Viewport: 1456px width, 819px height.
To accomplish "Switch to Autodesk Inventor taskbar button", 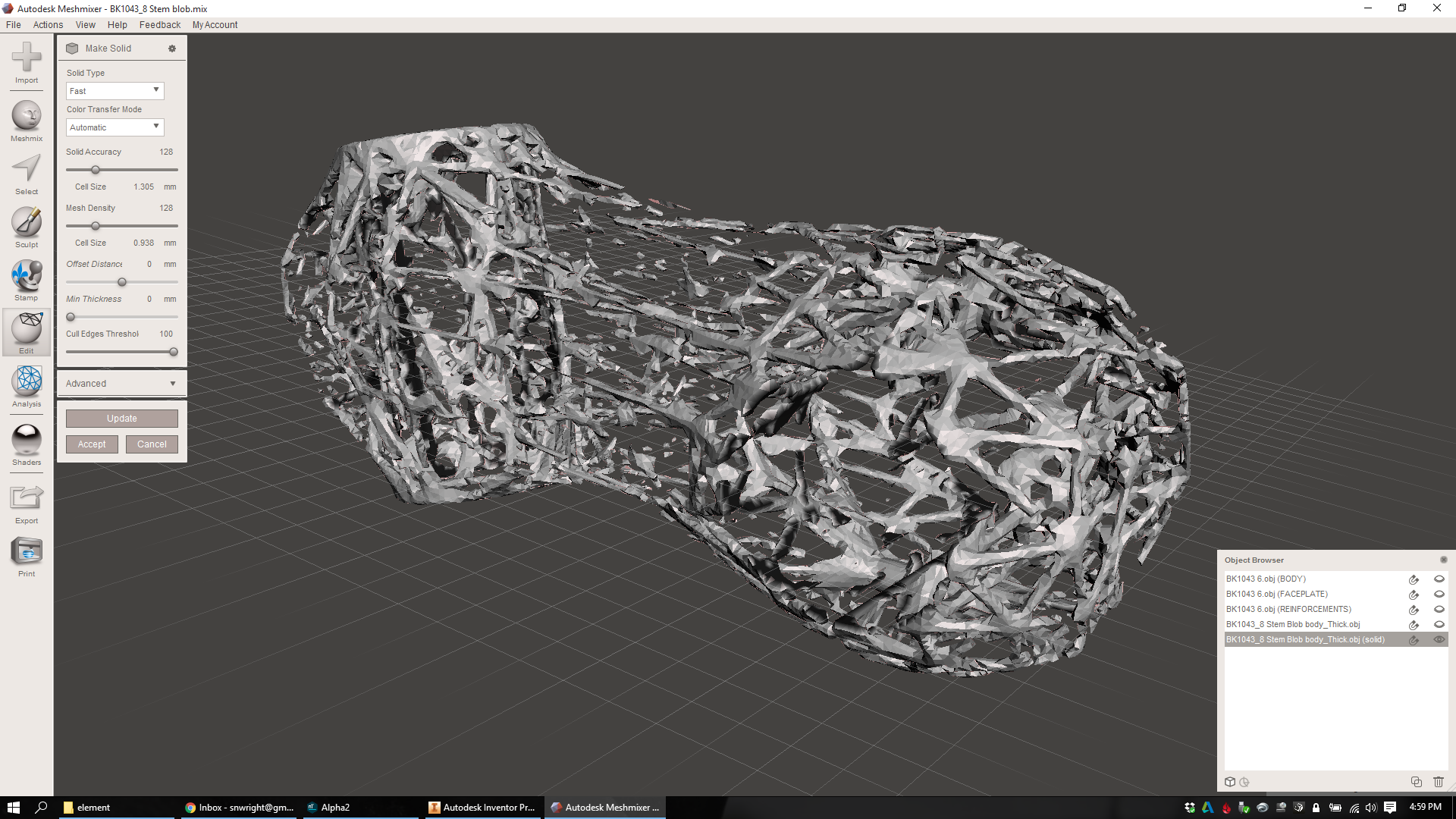I will tap(482, 808).
